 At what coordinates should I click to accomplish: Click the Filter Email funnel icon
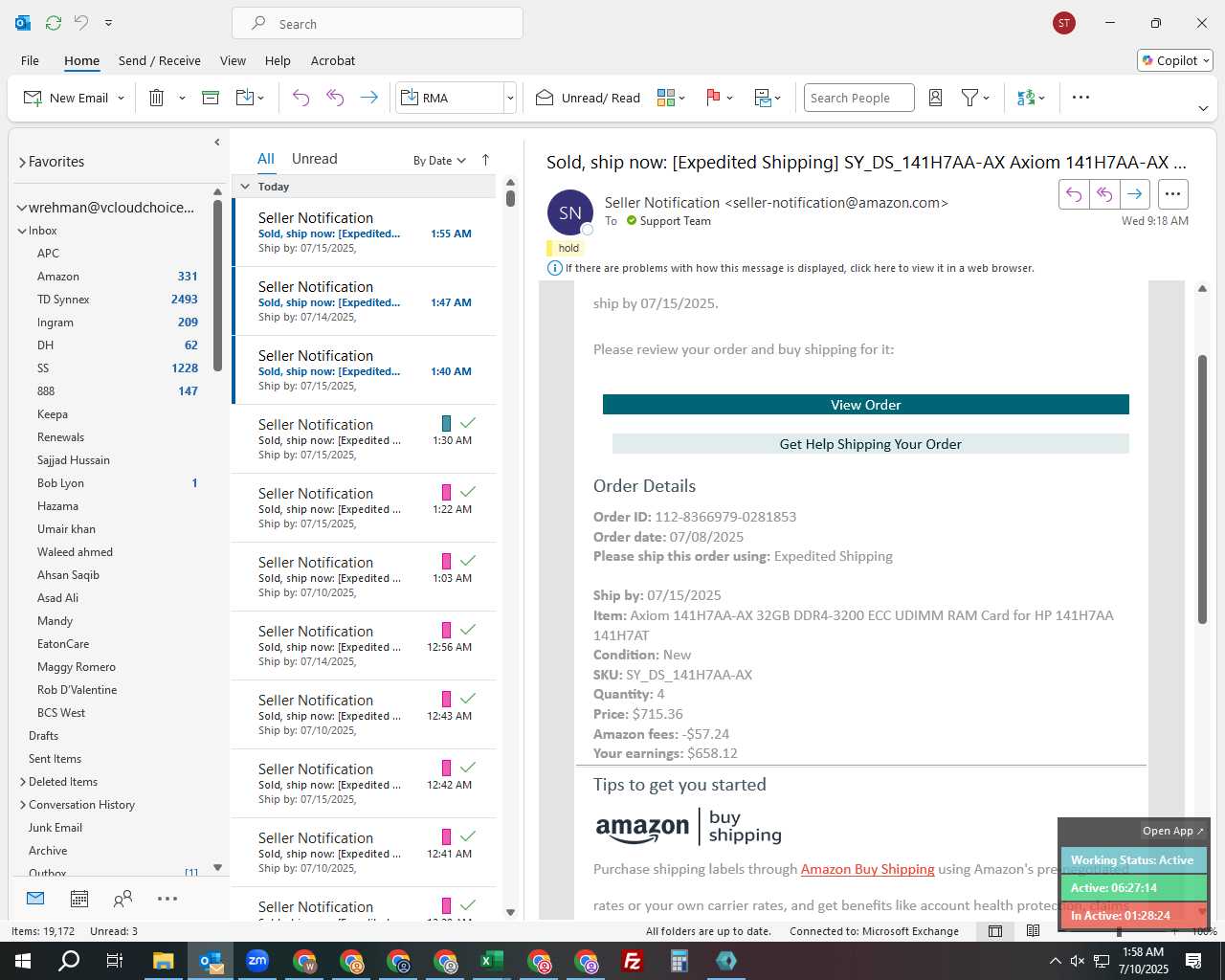pyautogui.click(x=970, y=98)
